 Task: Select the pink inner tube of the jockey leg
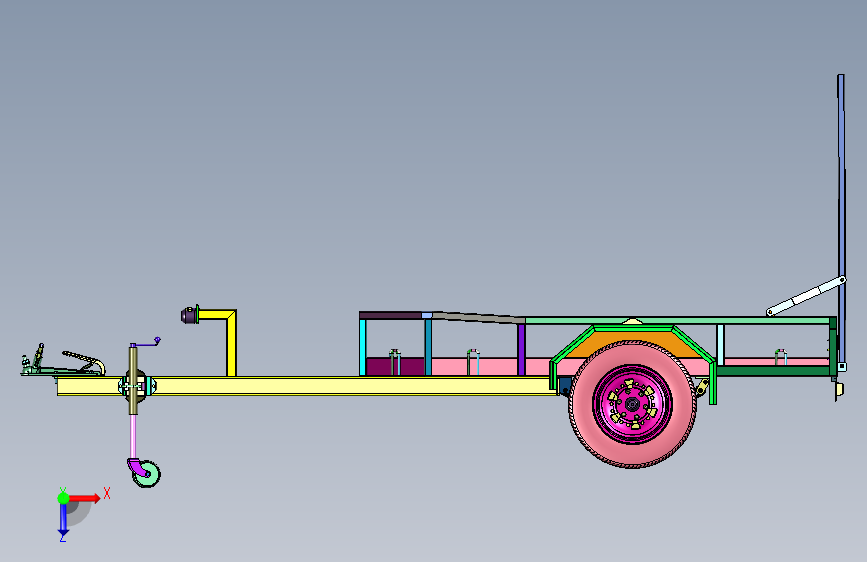[x=133, y=436]
